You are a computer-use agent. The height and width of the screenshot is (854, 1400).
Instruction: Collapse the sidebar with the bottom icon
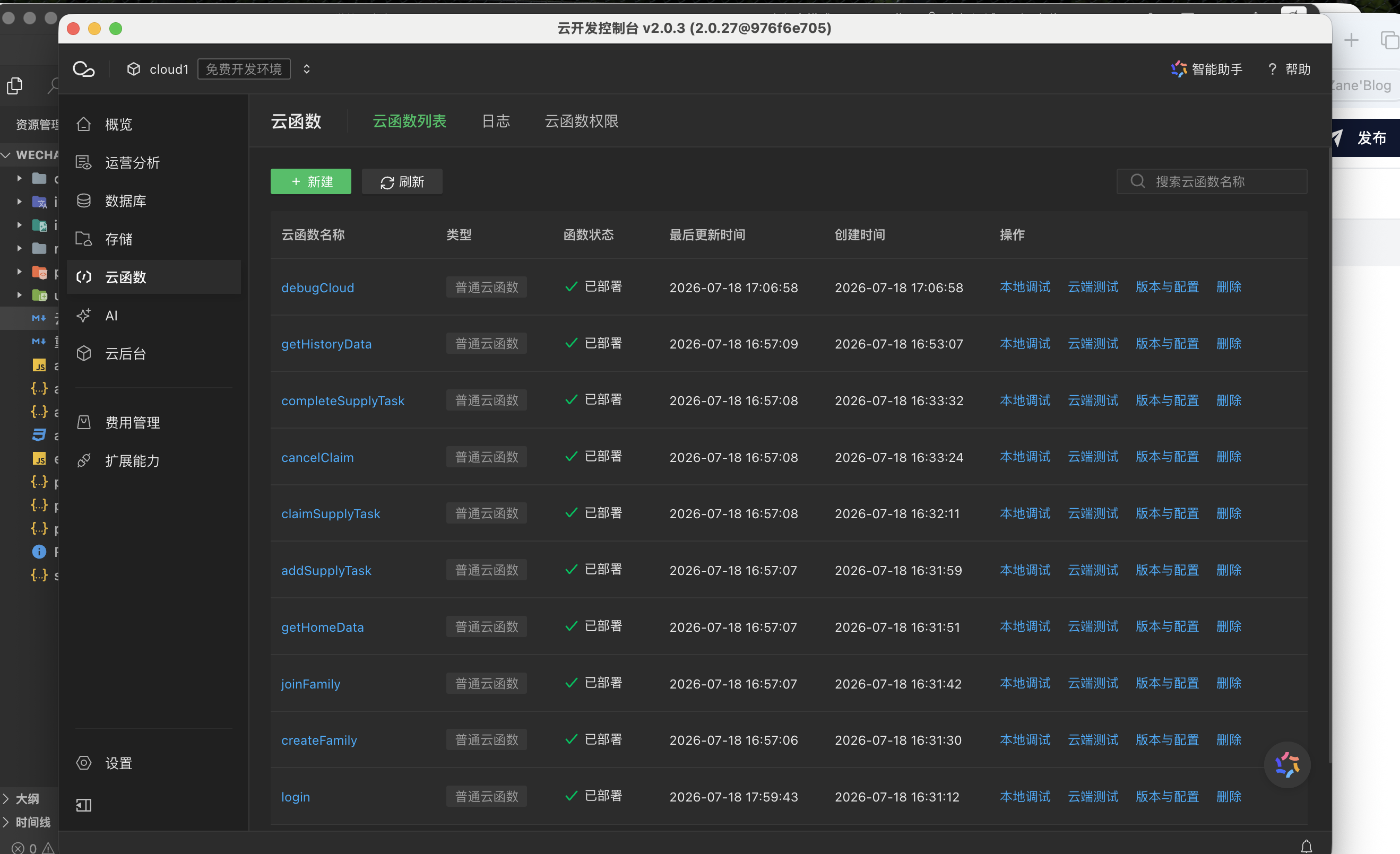coord(83,805)
